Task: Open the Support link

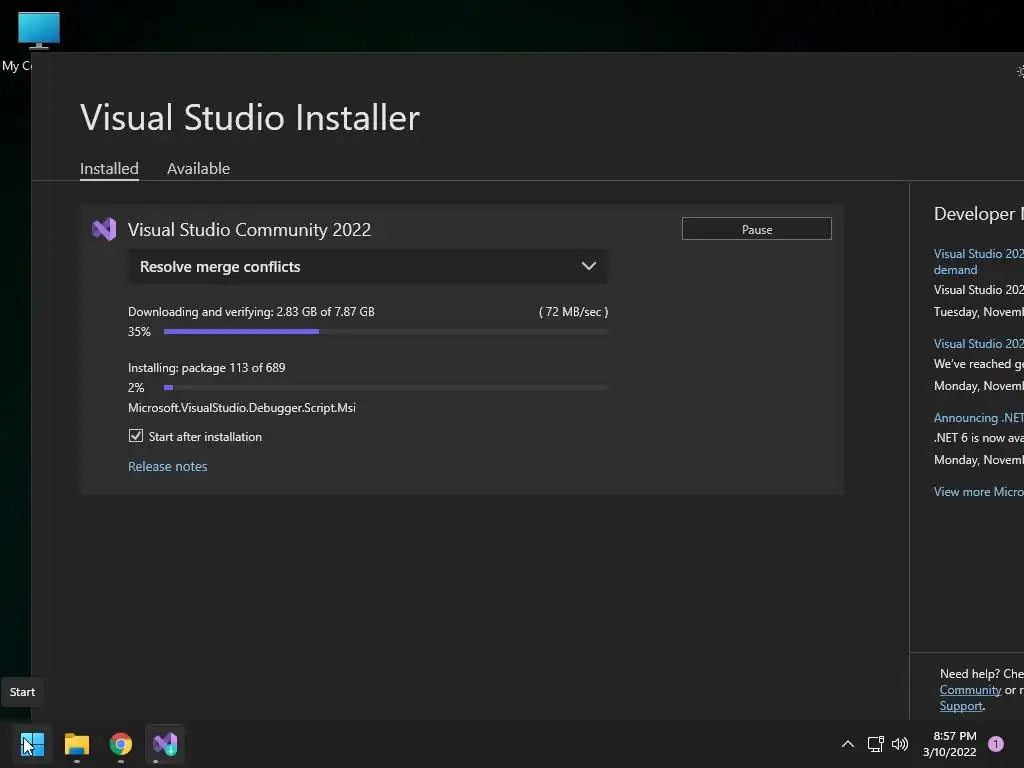Action: click(961, 706)
